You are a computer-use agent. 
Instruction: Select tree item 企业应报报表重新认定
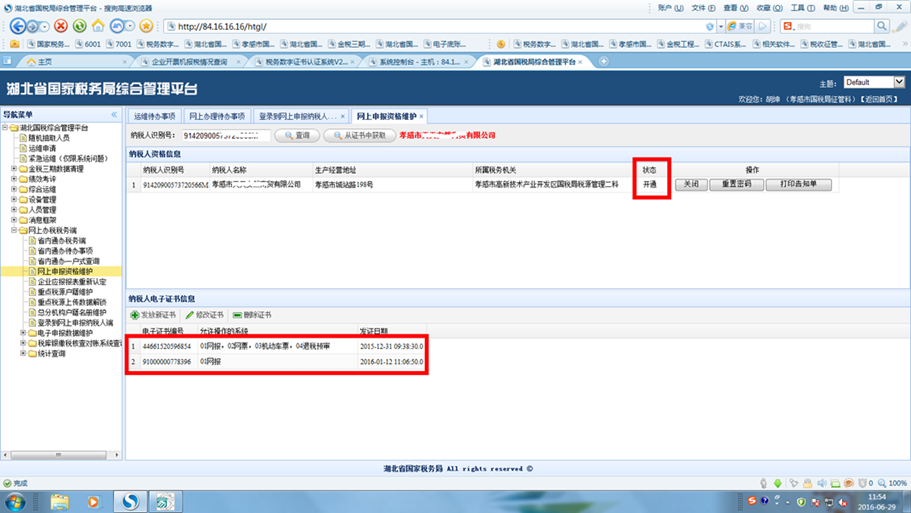tap(72, 281)
